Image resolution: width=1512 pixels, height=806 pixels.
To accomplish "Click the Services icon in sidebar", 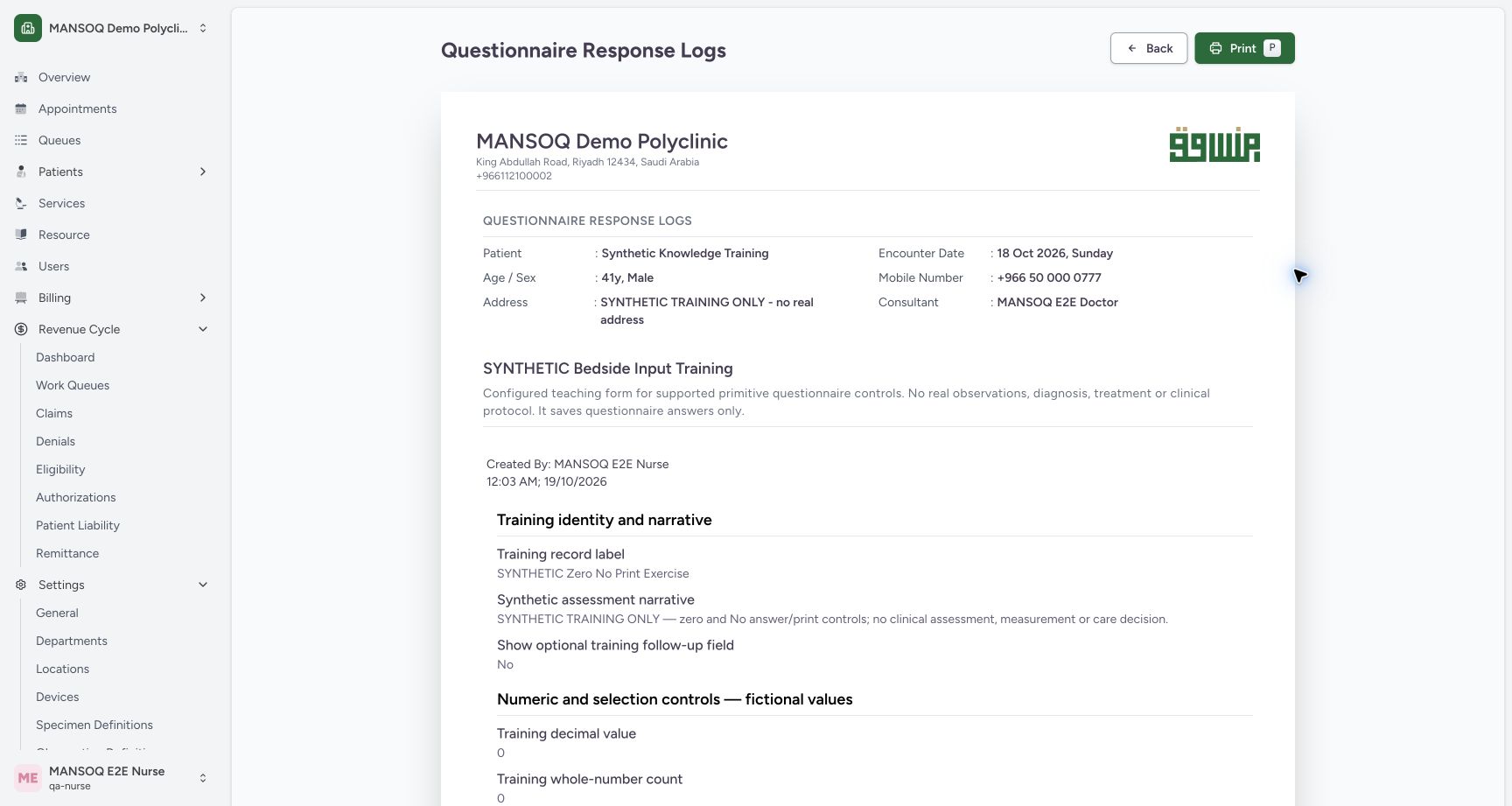I will pyautogui.click(x=21, y=203).
